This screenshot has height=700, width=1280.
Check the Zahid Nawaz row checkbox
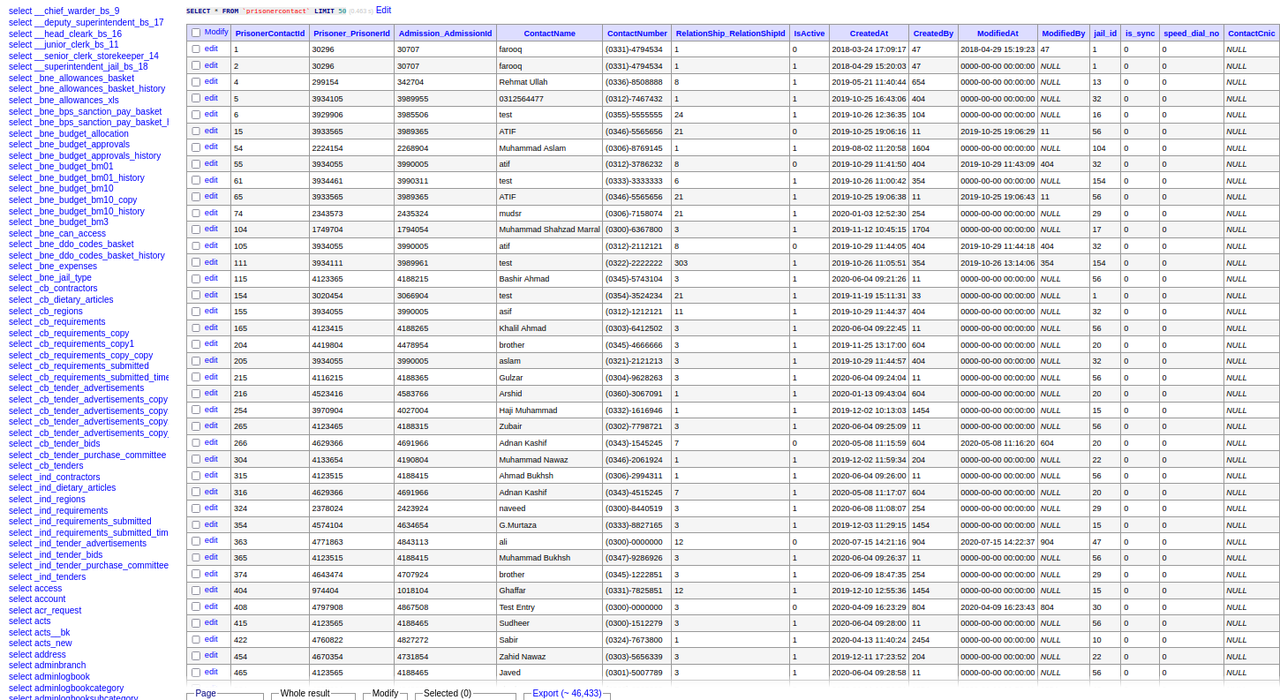click(196, 656)
